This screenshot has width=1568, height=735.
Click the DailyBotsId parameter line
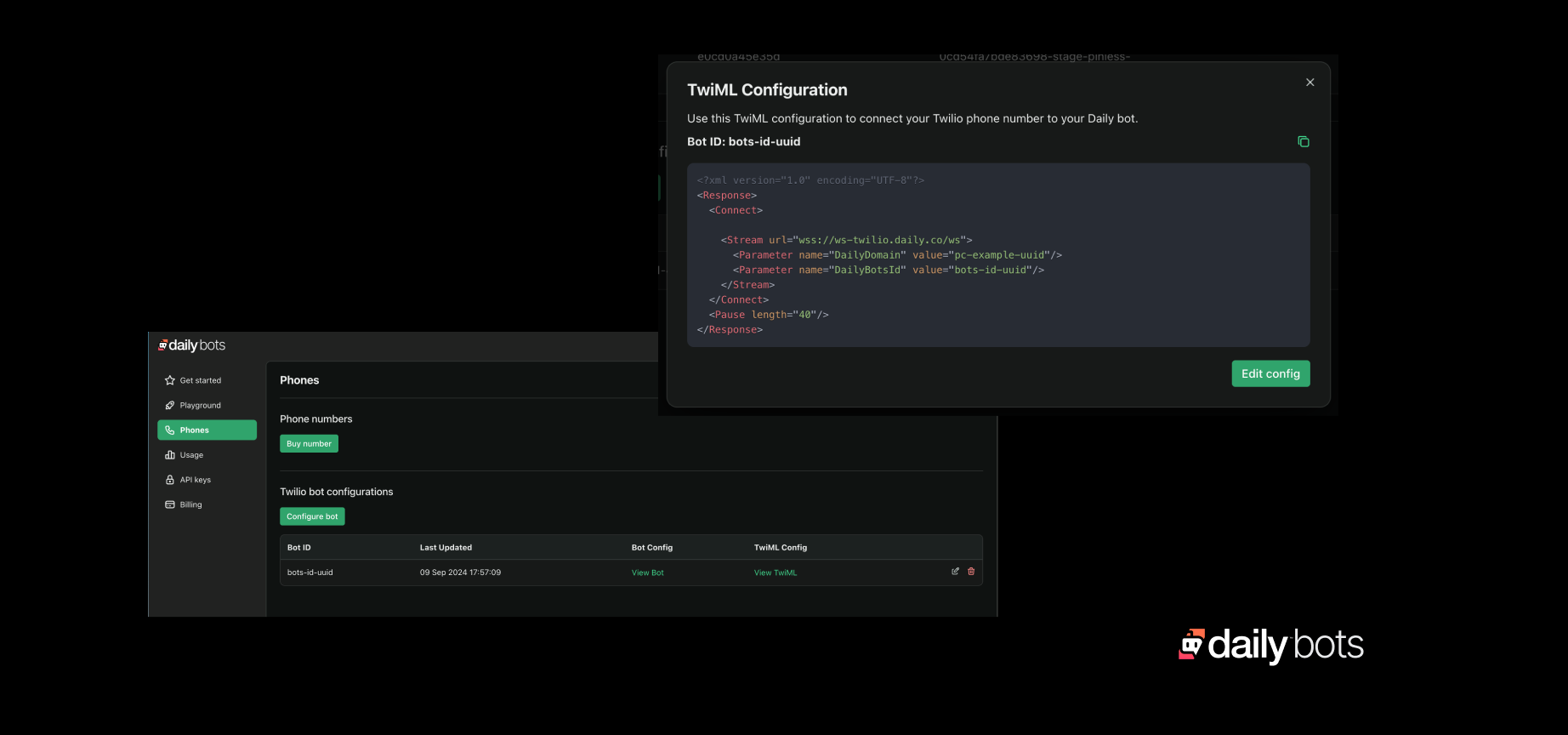pos(888,270)
